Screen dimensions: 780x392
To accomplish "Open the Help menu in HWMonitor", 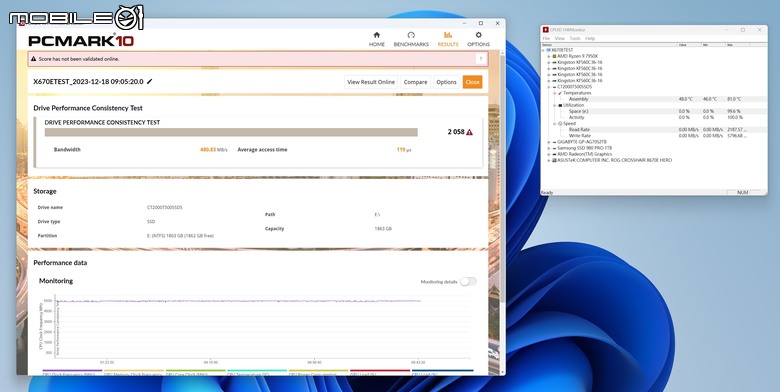I will point(590,38).
